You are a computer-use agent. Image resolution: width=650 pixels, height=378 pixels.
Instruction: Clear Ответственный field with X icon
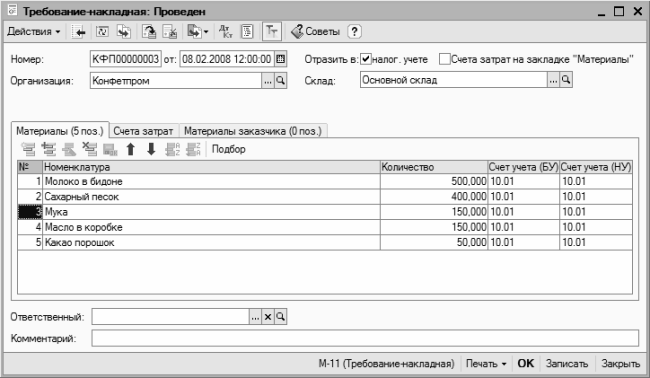[x=268, y=317]
